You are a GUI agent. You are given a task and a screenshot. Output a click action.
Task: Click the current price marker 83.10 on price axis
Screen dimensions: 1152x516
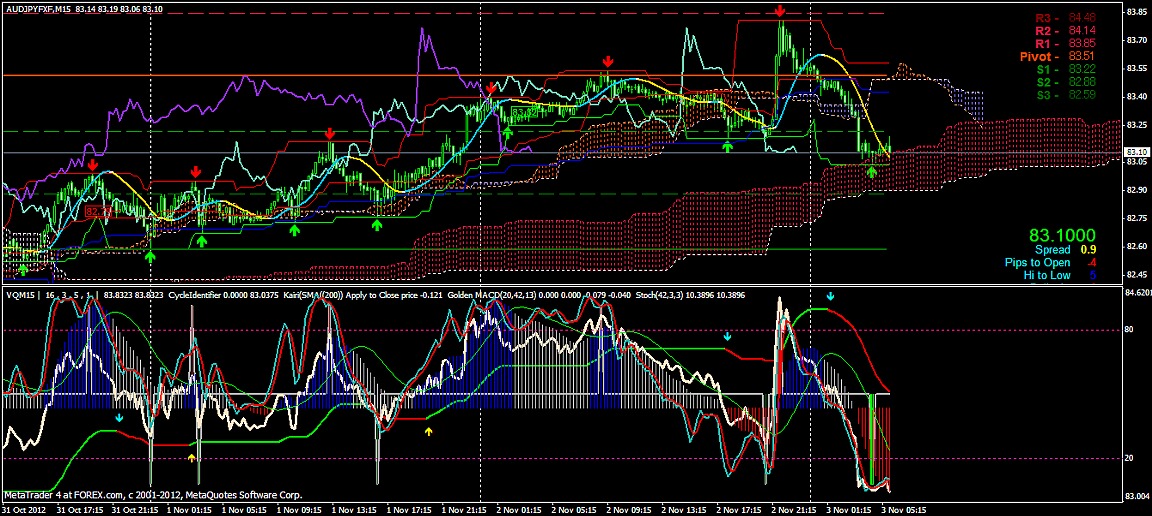1137,153
